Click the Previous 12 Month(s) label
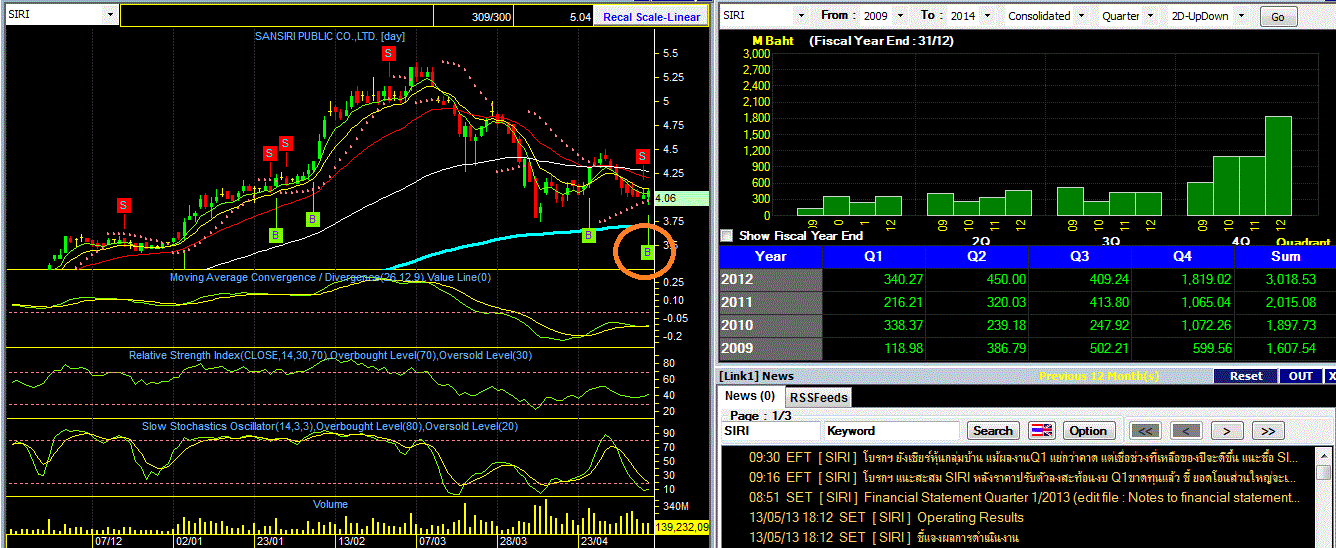The image size is (1336, 548). pyautogui.click(x=1099, y=376)
